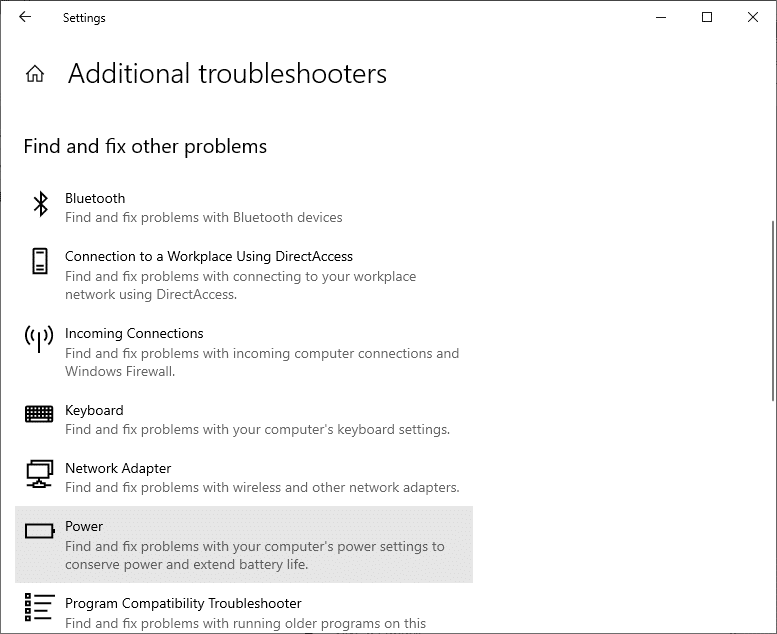
Task: Choose the Keyboard troubleshooter label
Action: pos(94,410)
